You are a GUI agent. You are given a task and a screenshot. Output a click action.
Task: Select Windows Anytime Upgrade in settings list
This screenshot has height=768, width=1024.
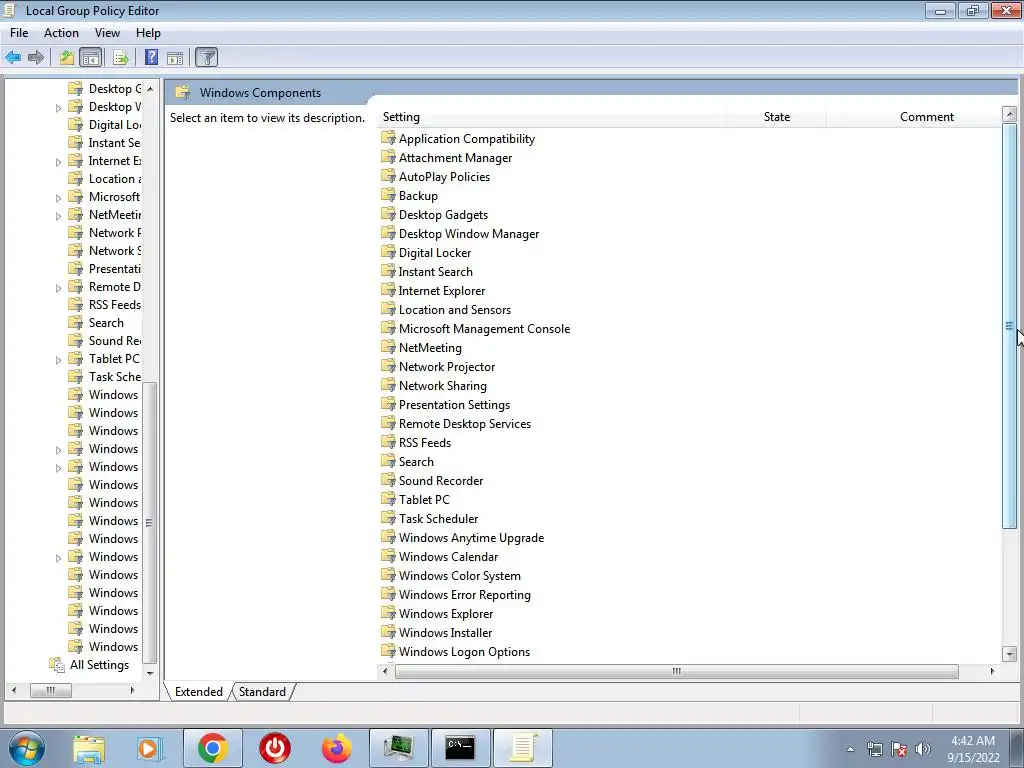471,537
